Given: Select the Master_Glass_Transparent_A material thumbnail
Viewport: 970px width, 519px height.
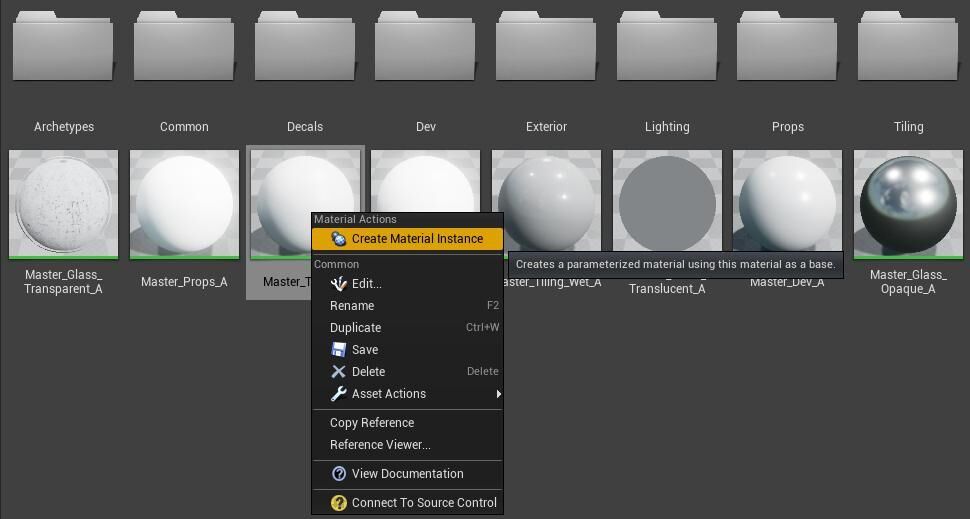Looking at the screenshot, I should pyautogui.click(x=63, y=205).
